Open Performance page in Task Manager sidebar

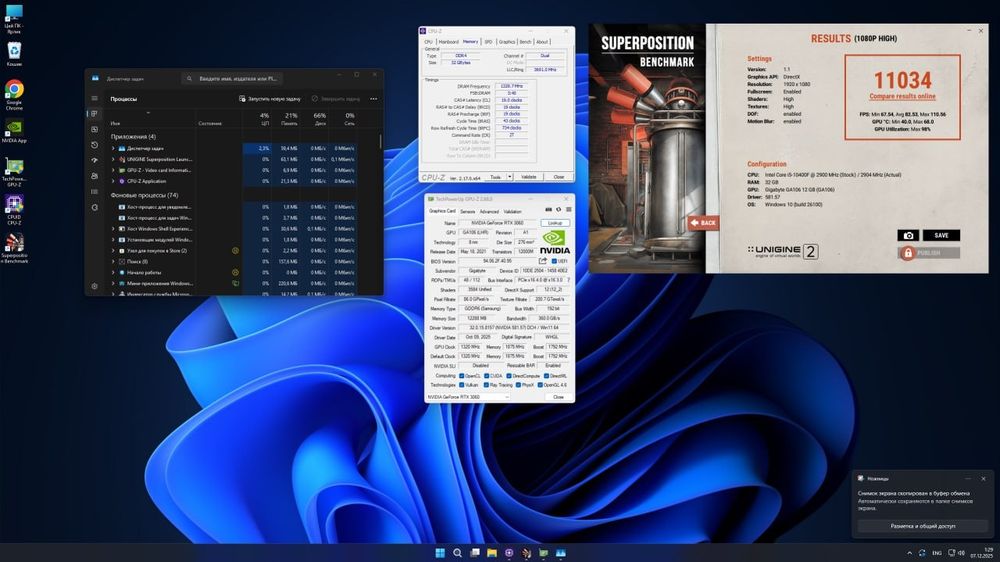point(94,129)
